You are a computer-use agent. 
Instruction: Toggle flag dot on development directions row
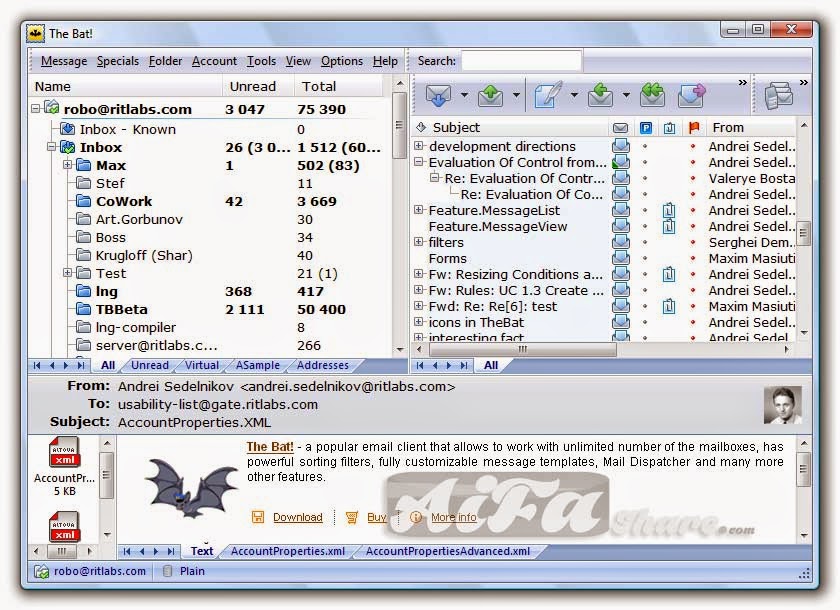click(693, 146)
